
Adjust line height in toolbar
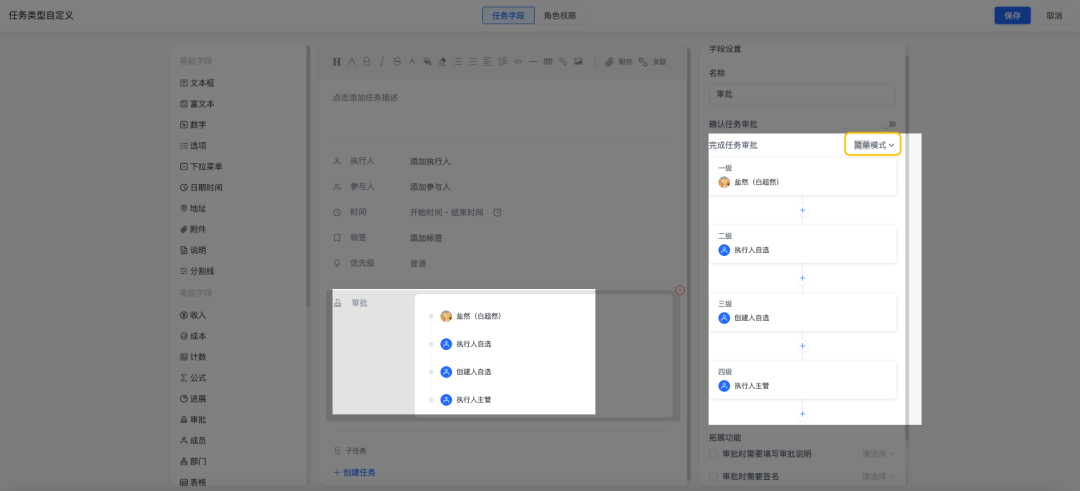coord(503,61)
